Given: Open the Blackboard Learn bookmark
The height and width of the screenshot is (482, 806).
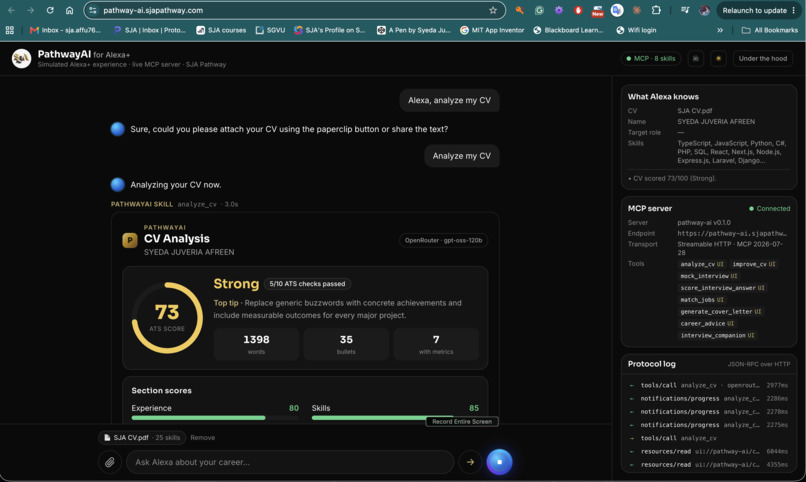Looking at the screenshot, I should click(568, 30).
